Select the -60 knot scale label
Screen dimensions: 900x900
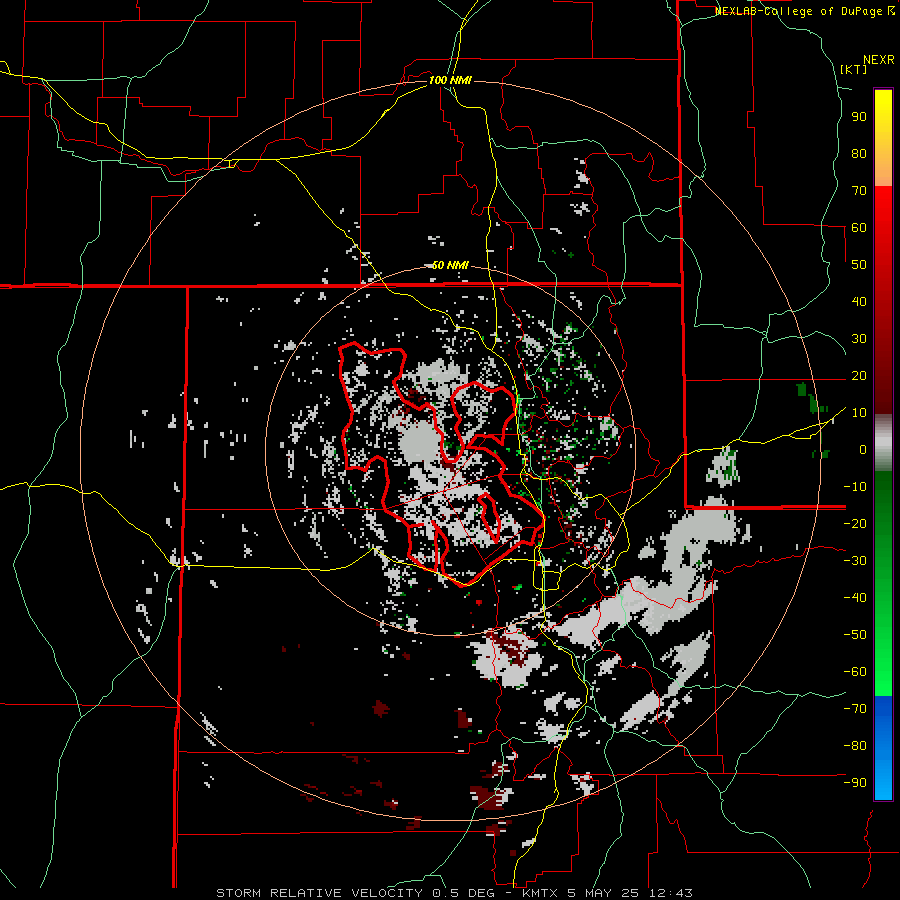(x=855, y=672)
